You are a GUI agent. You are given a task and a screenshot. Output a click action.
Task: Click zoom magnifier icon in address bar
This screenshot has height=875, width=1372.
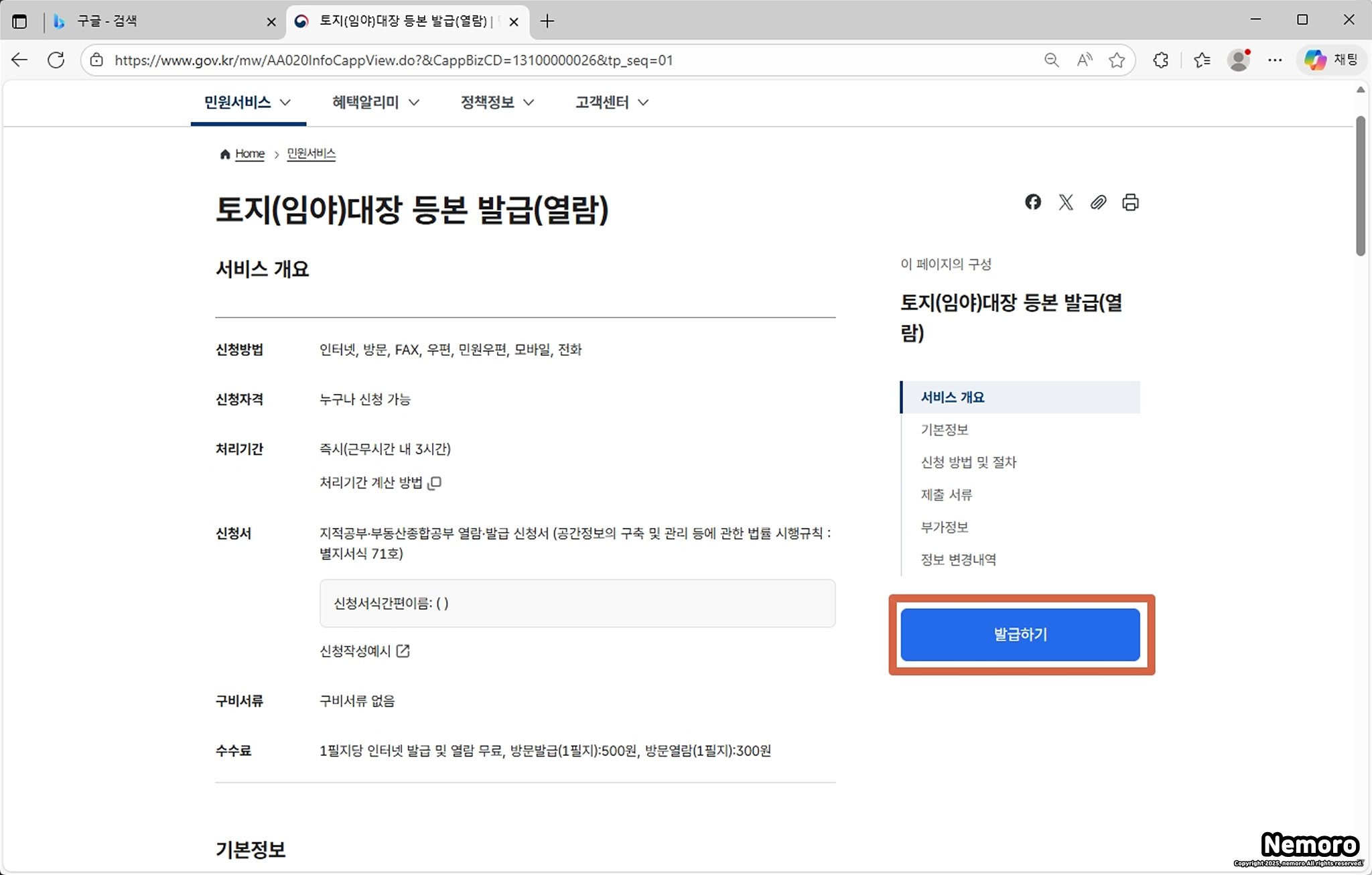click(x=1051, y=60)
